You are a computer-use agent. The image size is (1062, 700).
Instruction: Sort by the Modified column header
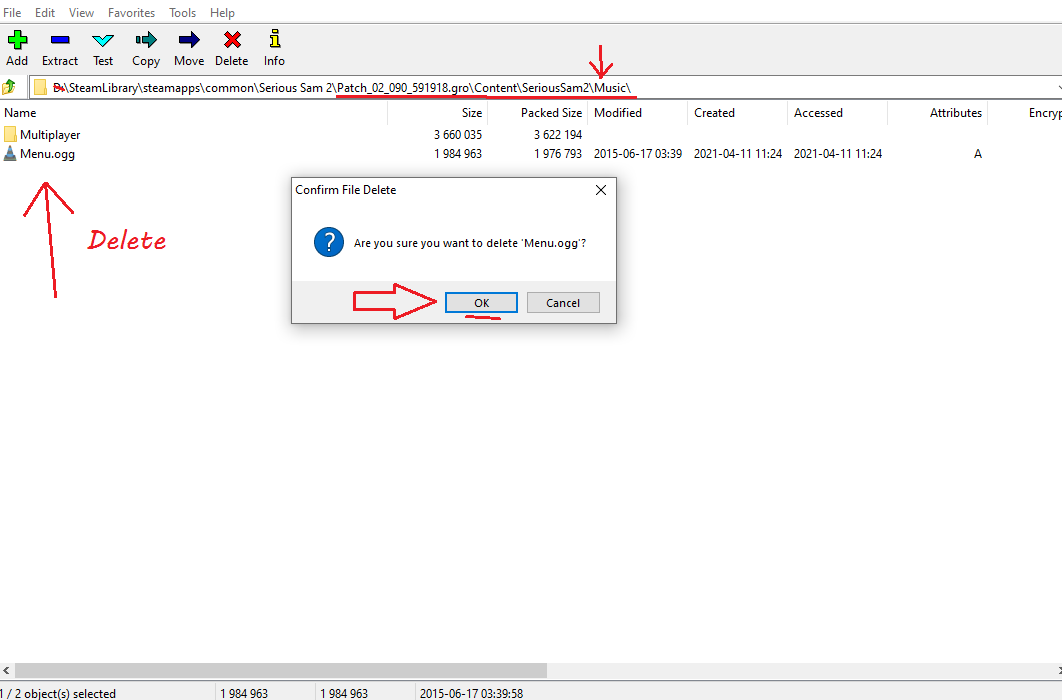click(618, 113)
